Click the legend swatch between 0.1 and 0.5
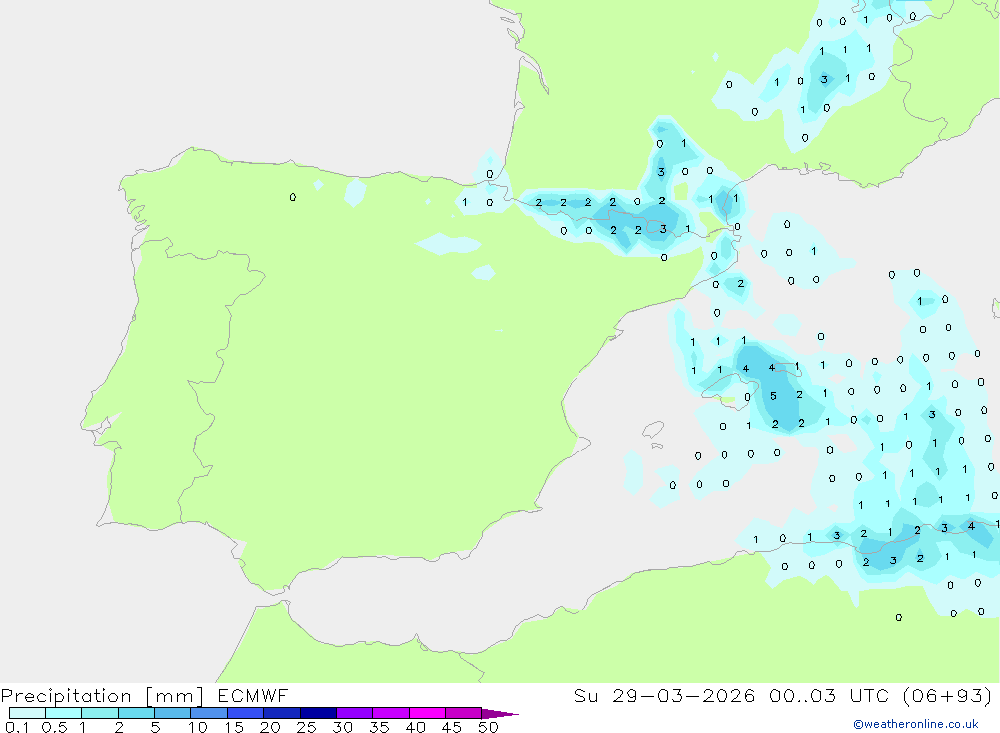 27,713
